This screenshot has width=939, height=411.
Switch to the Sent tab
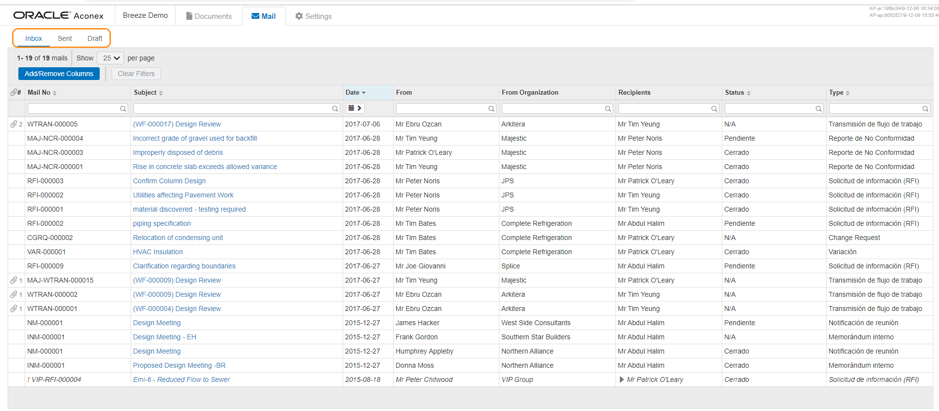coord(65,38)
